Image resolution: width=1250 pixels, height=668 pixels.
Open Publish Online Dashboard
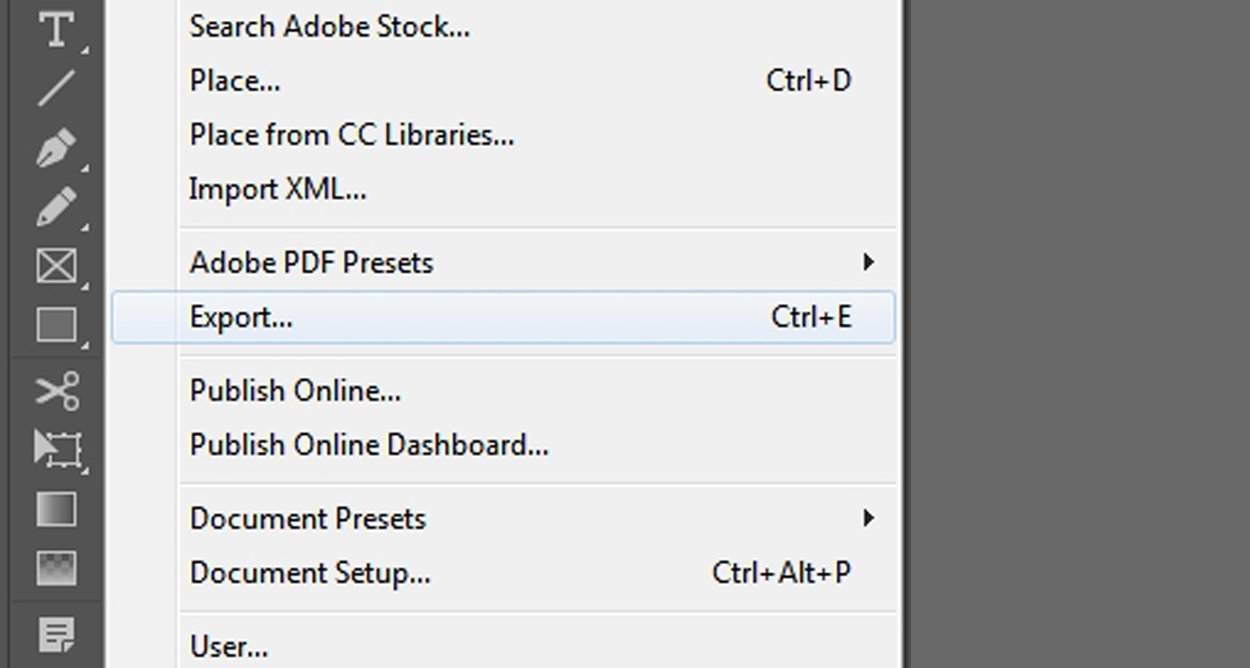pyautogui.click(x=369, y=445)
